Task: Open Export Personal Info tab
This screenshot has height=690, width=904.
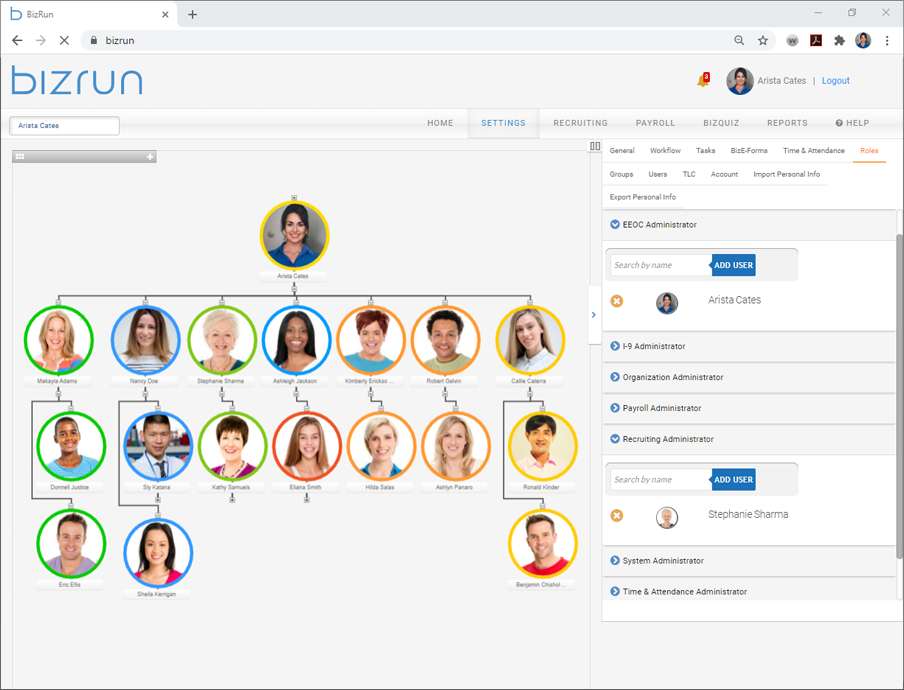Action: (643, 197)
